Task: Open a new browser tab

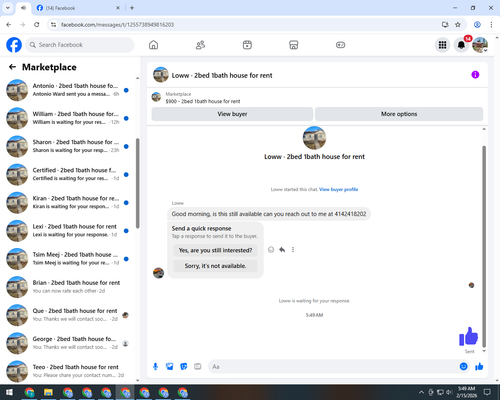Action: click(132, 8)
